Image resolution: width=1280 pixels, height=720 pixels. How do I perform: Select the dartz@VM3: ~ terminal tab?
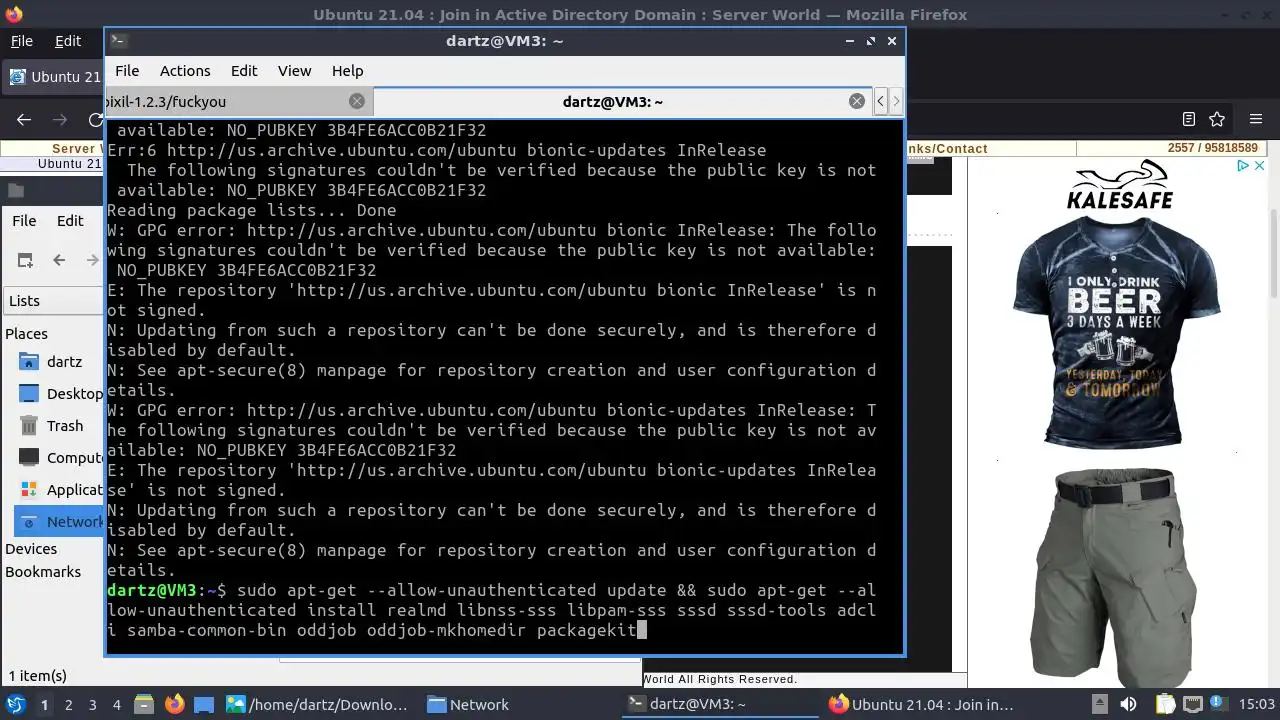pyautogui.click(x=622, y=101)
